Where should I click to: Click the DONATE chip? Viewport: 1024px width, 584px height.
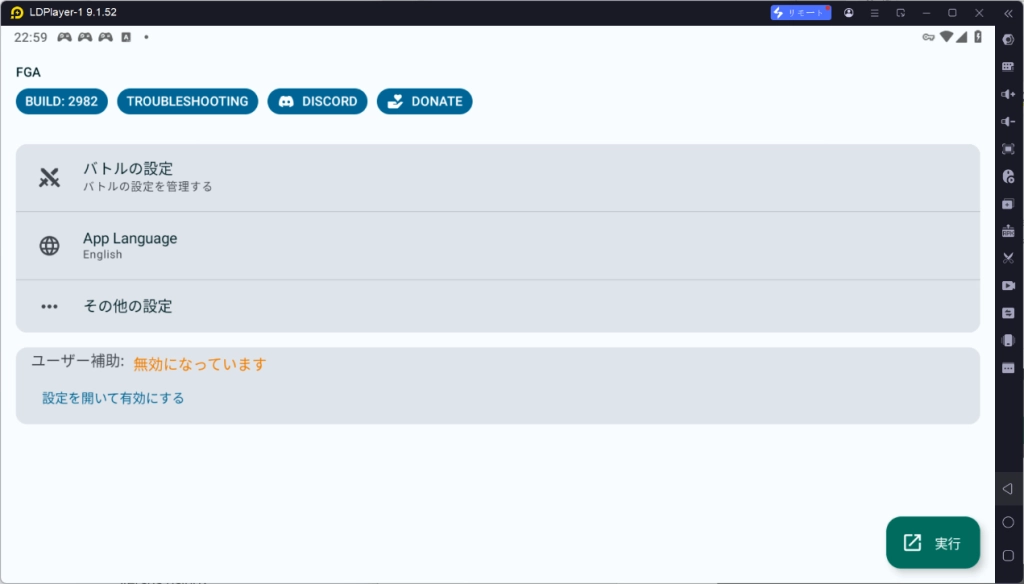click(424, 101)
